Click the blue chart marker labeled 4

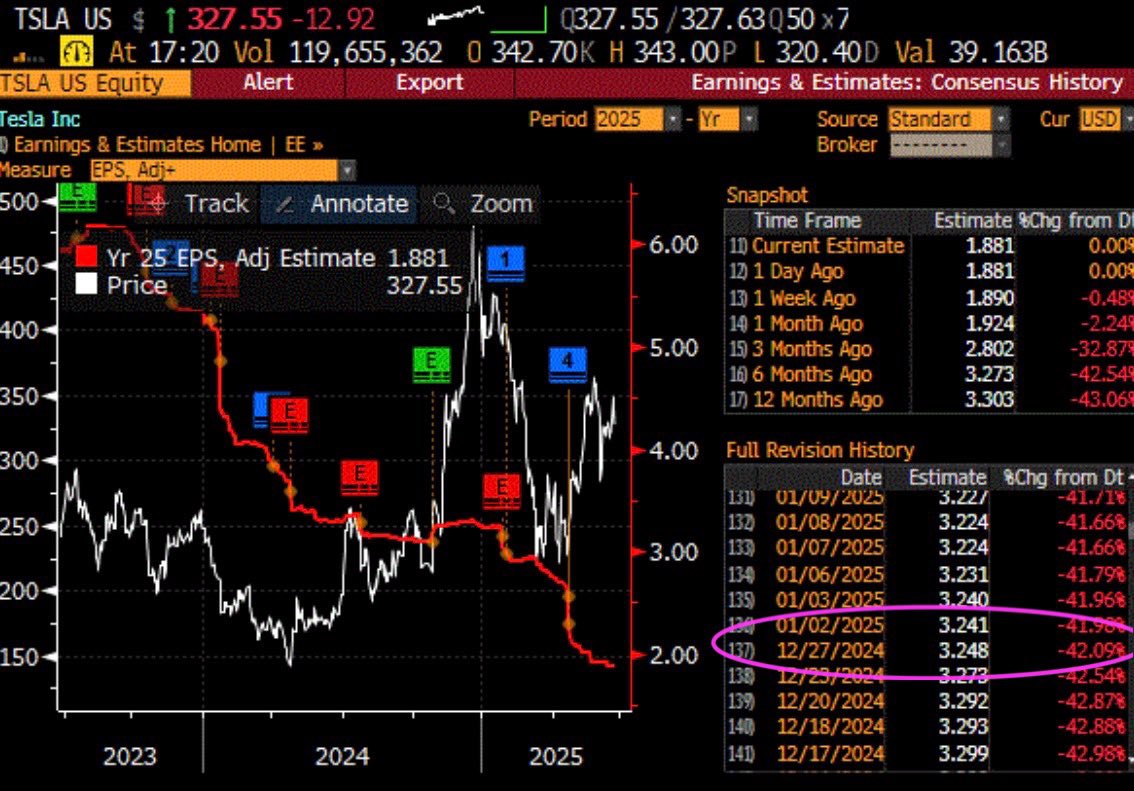(568, 364)
